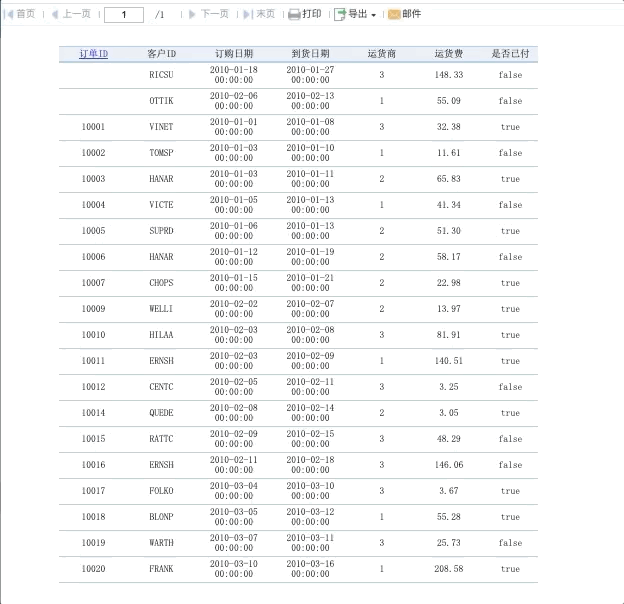Select the FRANK customer cell
624x604 pixels.
click(x=161, y=569)
